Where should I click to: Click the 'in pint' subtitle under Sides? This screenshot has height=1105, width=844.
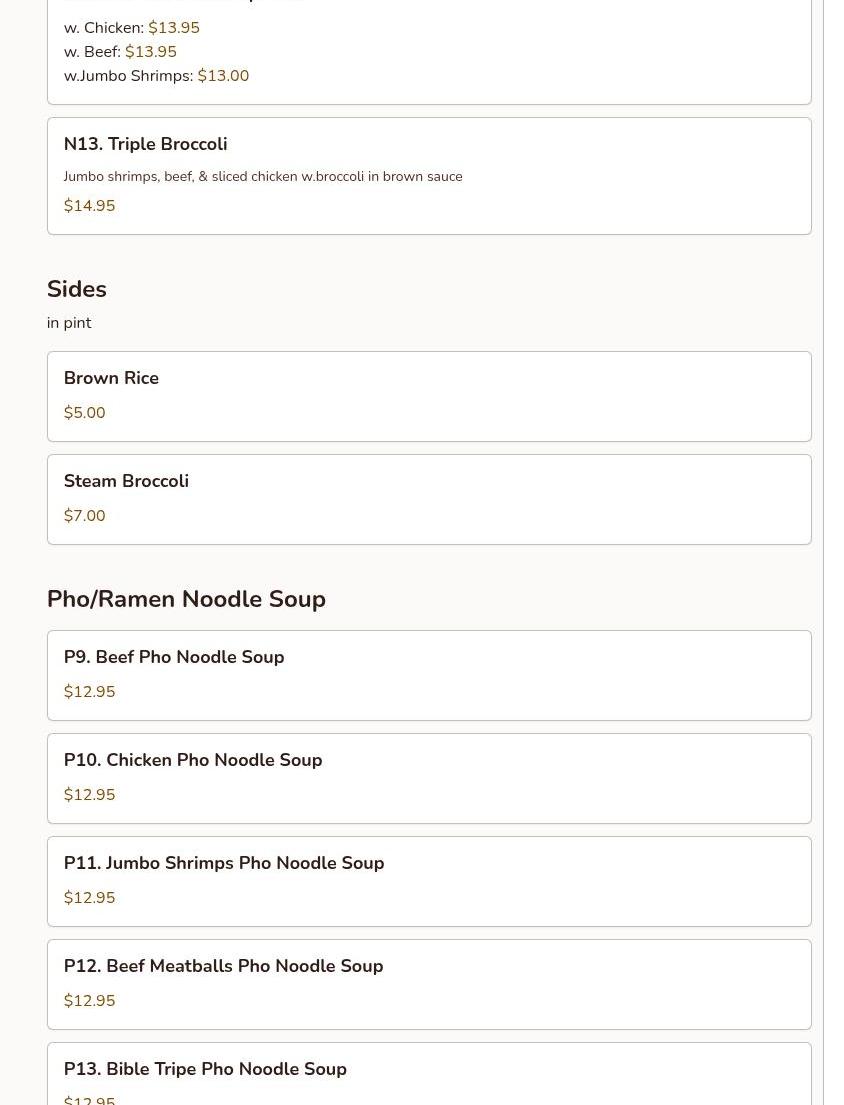click(x=69, y=323)
